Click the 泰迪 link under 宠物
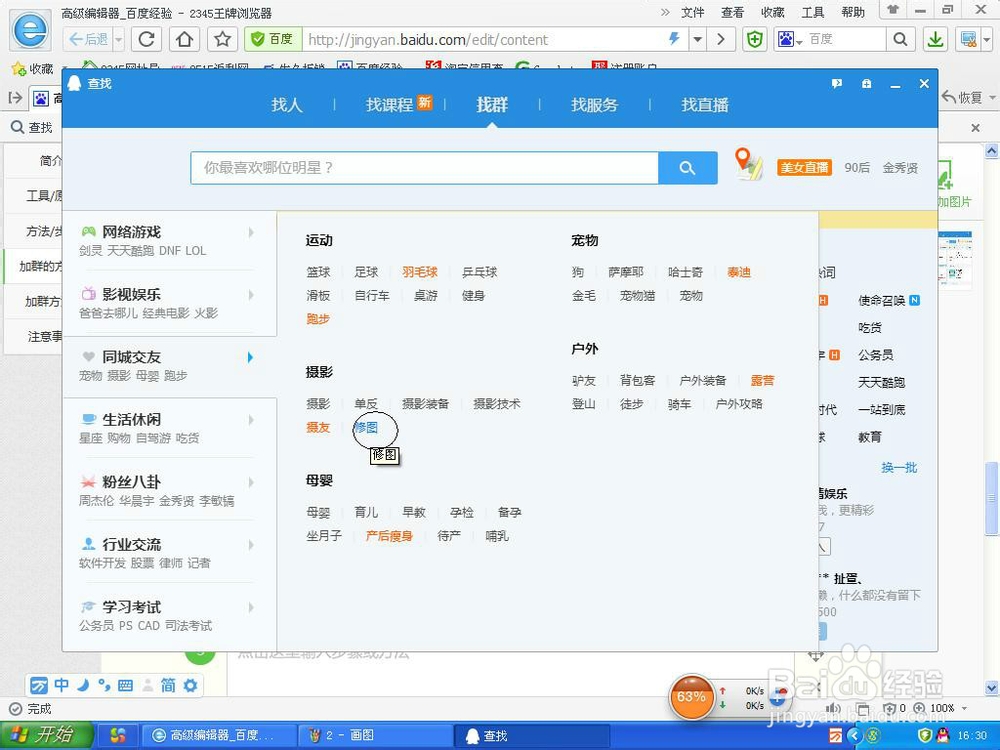Image resolution: width=1000 pixels, height=750 pixels. click(x=739, y=272)
